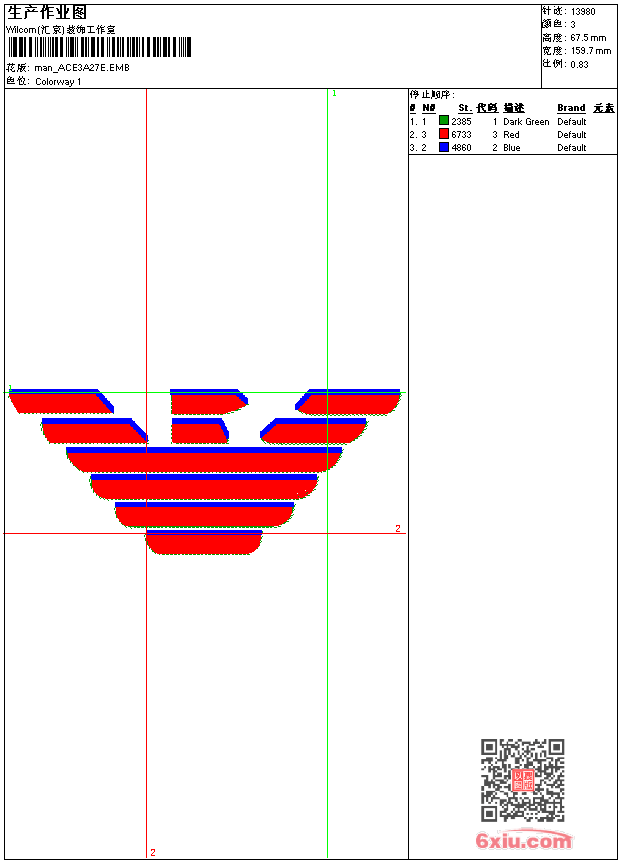The height and width of the screenshot is (860, 620).
Task: Click the stitch count 6733 in Red row
Action: (461, 134)
